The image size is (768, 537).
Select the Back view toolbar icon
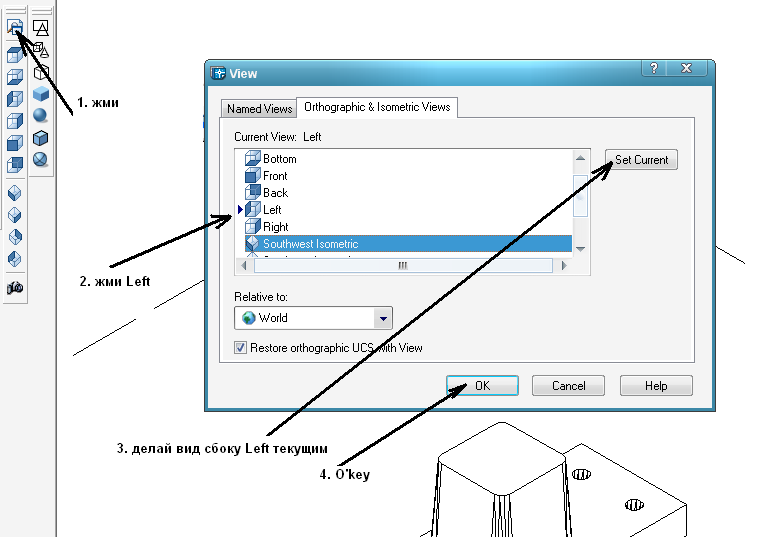pos(15,164)
